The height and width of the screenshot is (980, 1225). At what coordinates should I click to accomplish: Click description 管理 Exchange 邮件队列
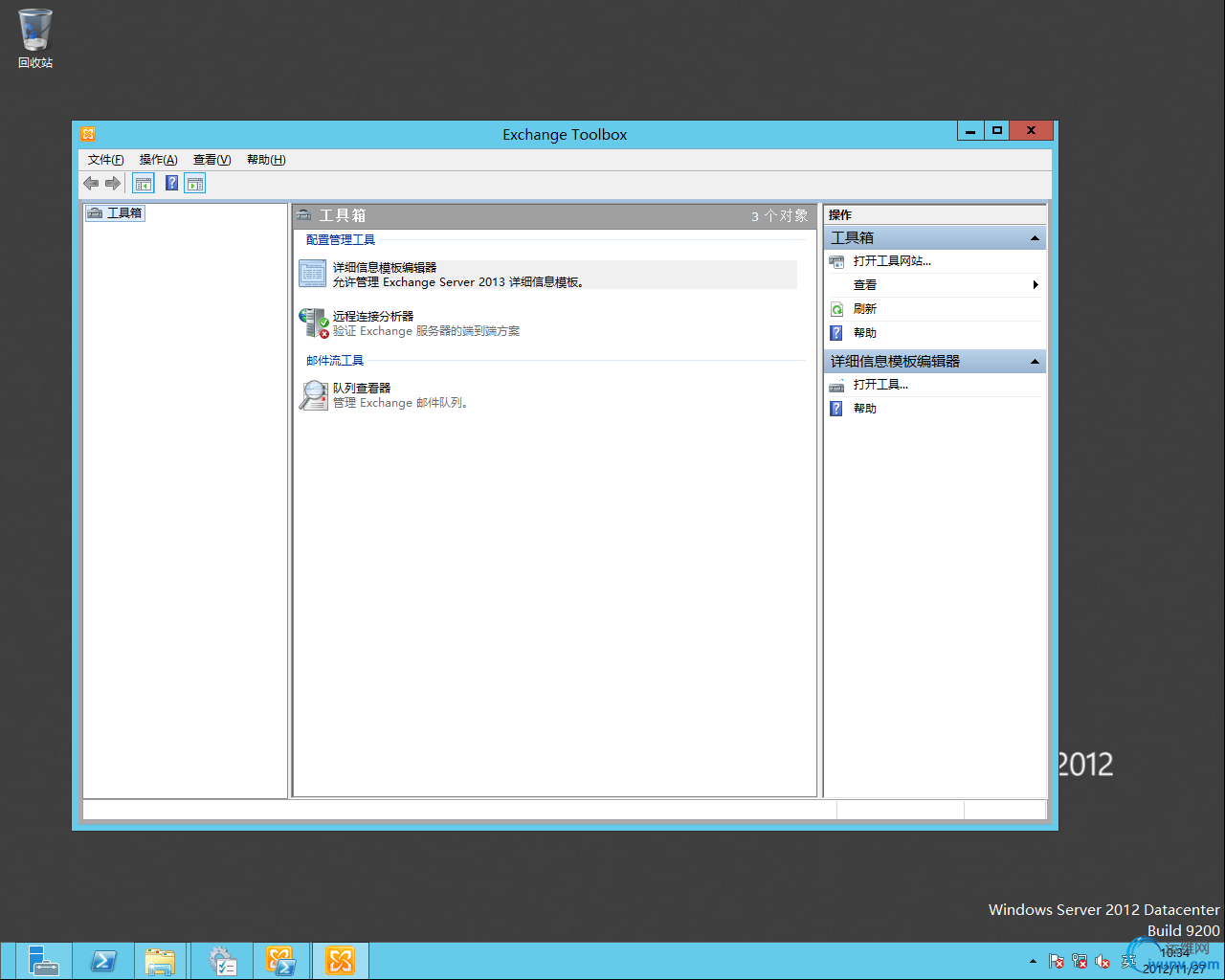coord(401,403)
